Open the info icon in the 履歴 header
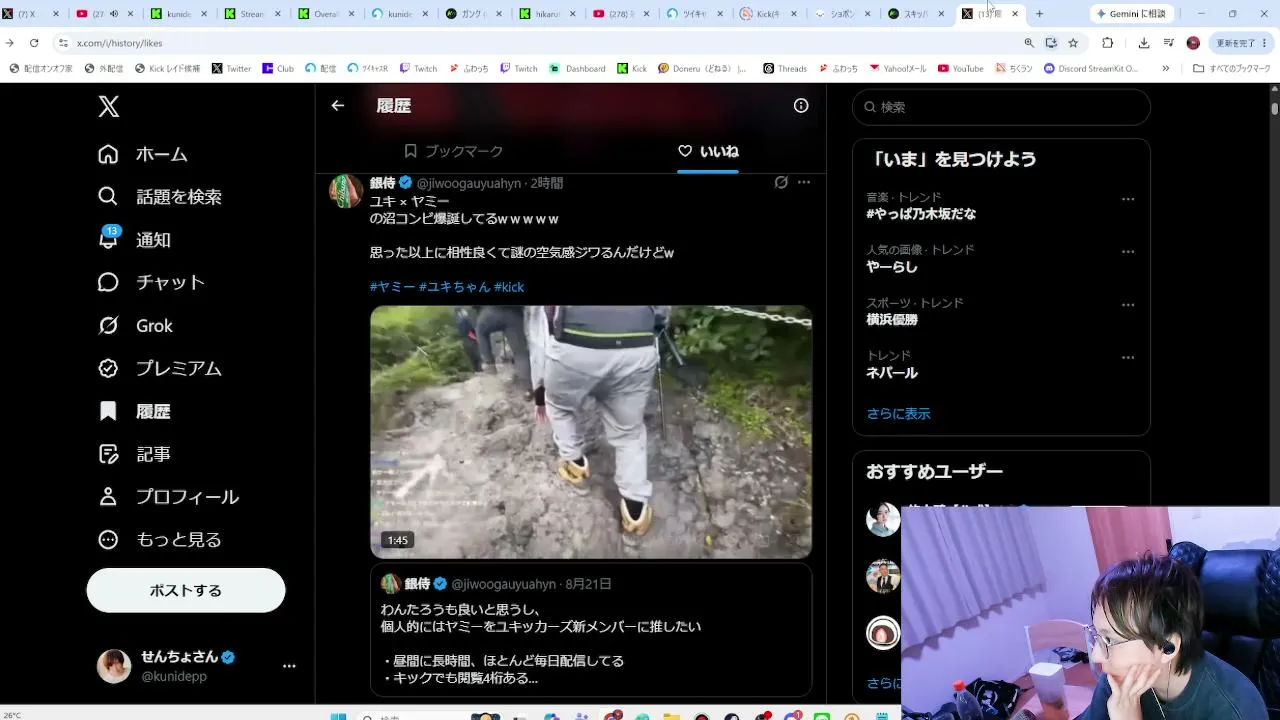Image resolution: width=1280 pixels, height=720 pixels. tap(801, 105)
